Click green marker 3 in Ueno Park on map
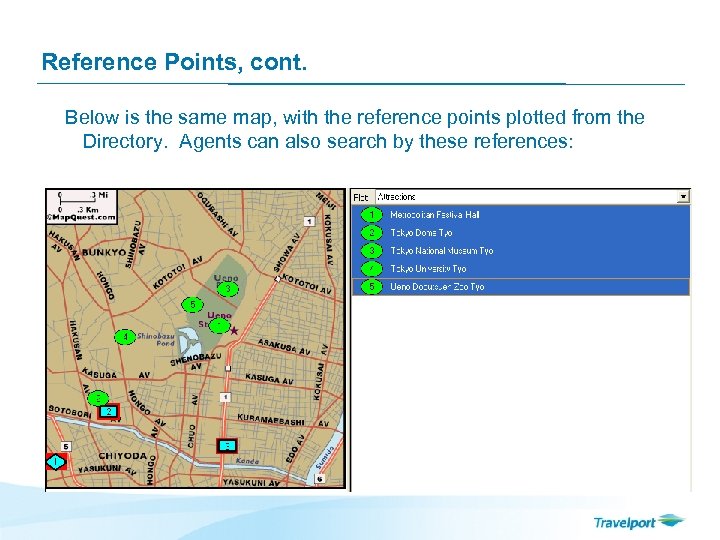 [x=228, y=289]
